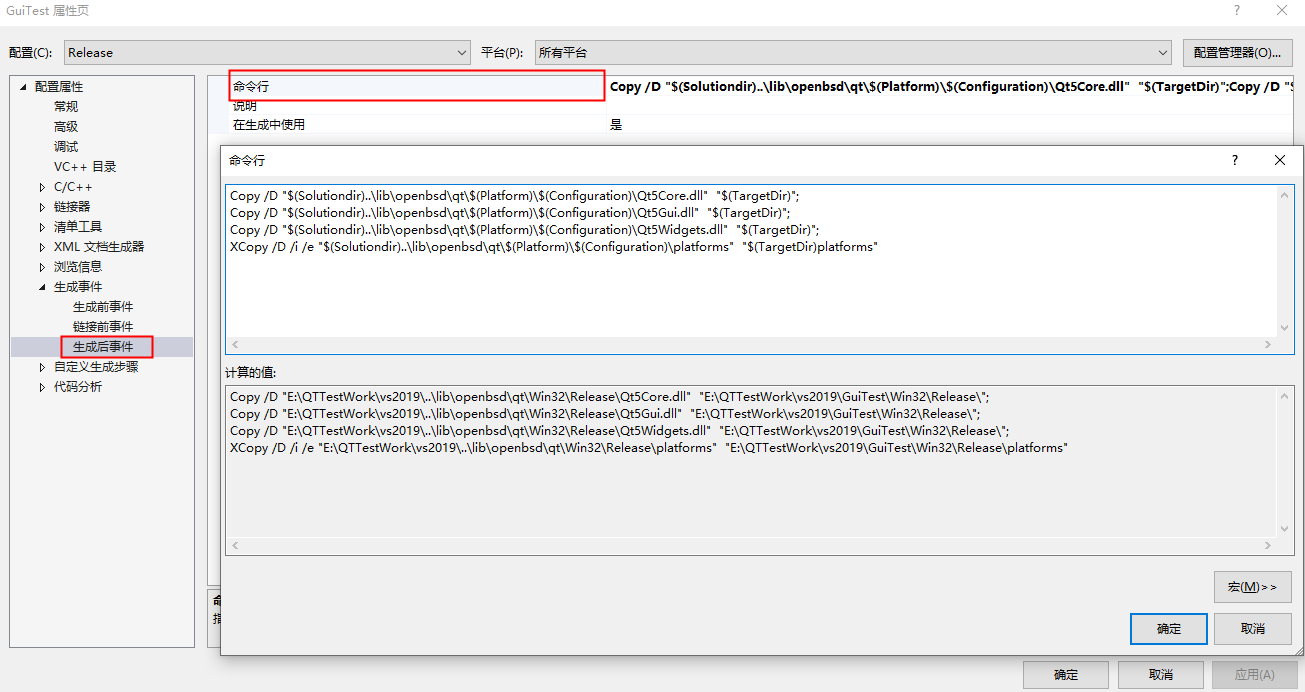The height and width of the screenshot is (692, 1305).
Task: Click the left arrow of edit box scrollbar
Action: pos(235,345)
